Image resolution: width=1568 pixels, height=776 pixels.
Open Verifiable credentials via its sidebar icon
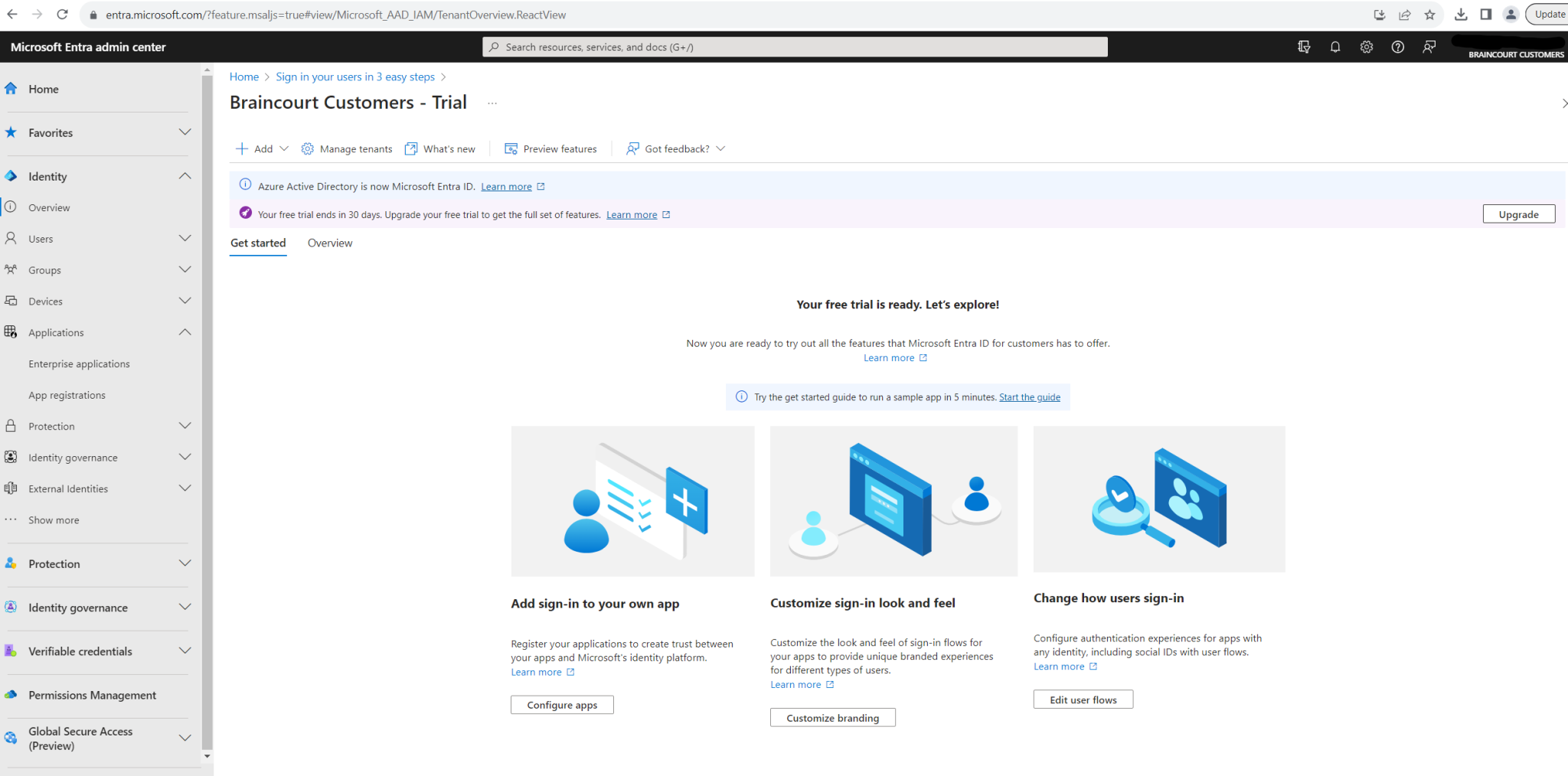(x=11, y=651)
